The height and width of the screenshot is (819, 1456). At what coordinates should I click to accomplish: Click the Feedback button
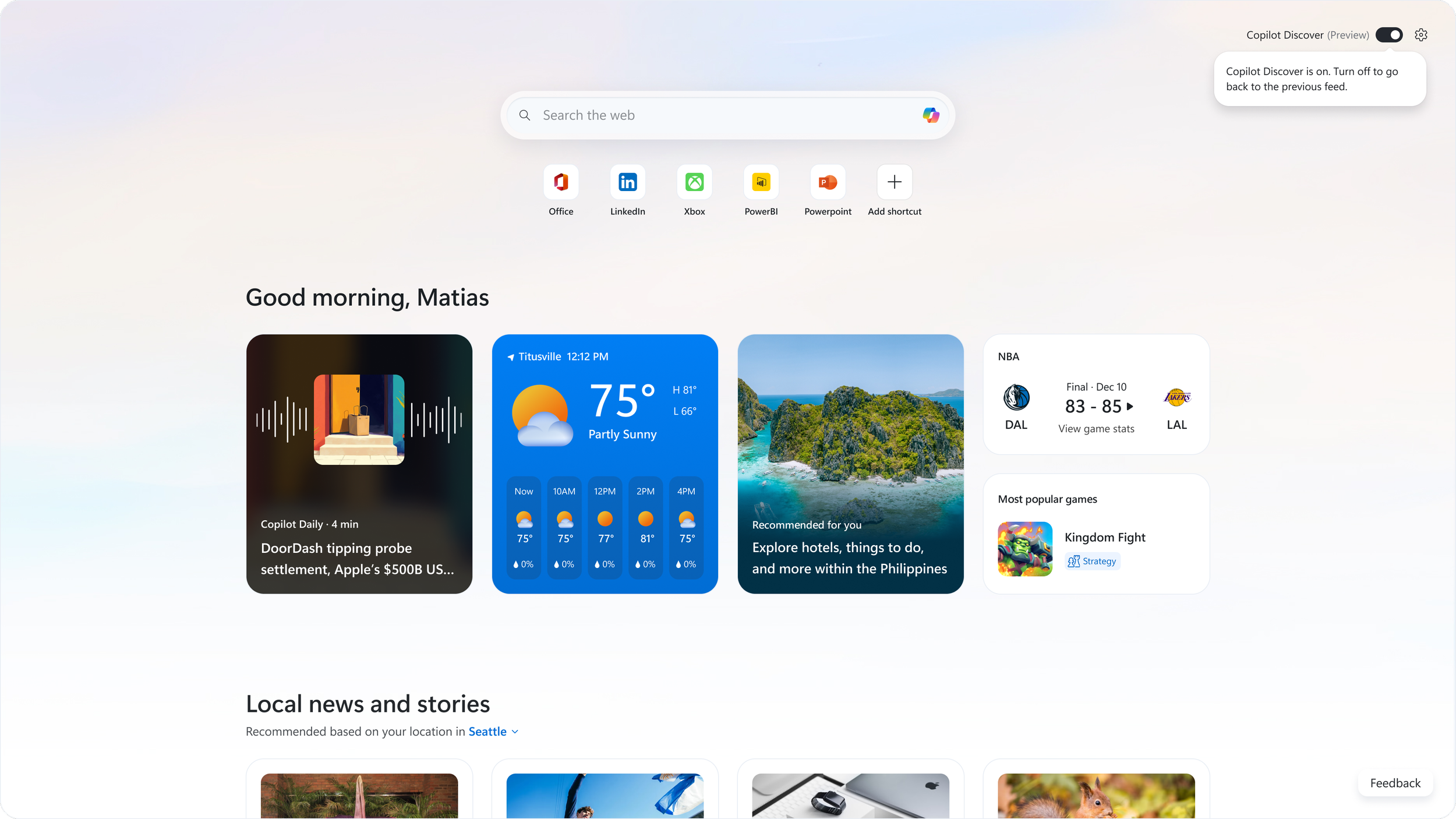[x=1395, y=783]
